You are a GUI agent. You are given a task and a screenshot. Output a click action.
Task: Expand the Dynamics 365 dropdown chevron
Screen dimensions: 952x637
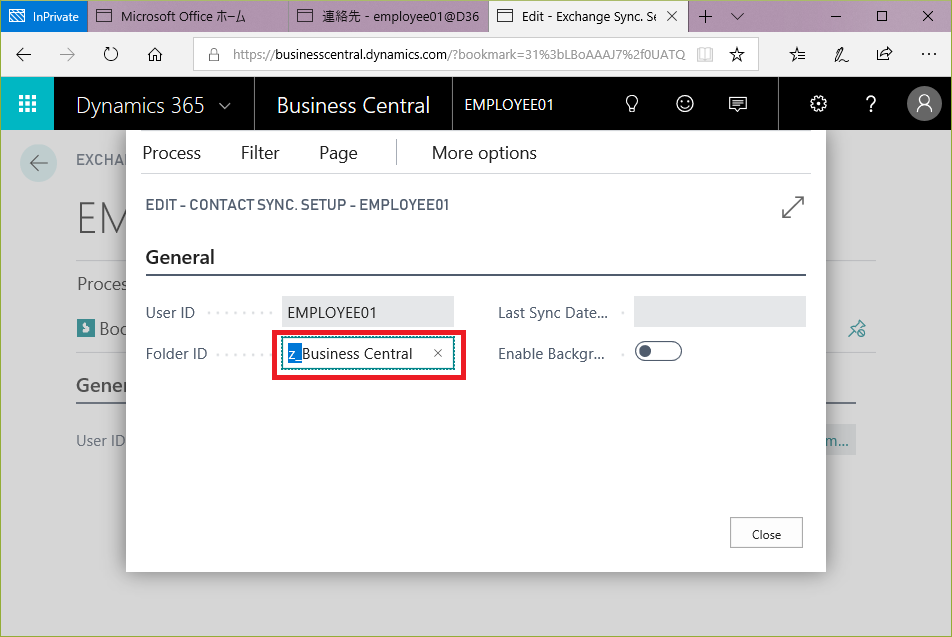225,106
